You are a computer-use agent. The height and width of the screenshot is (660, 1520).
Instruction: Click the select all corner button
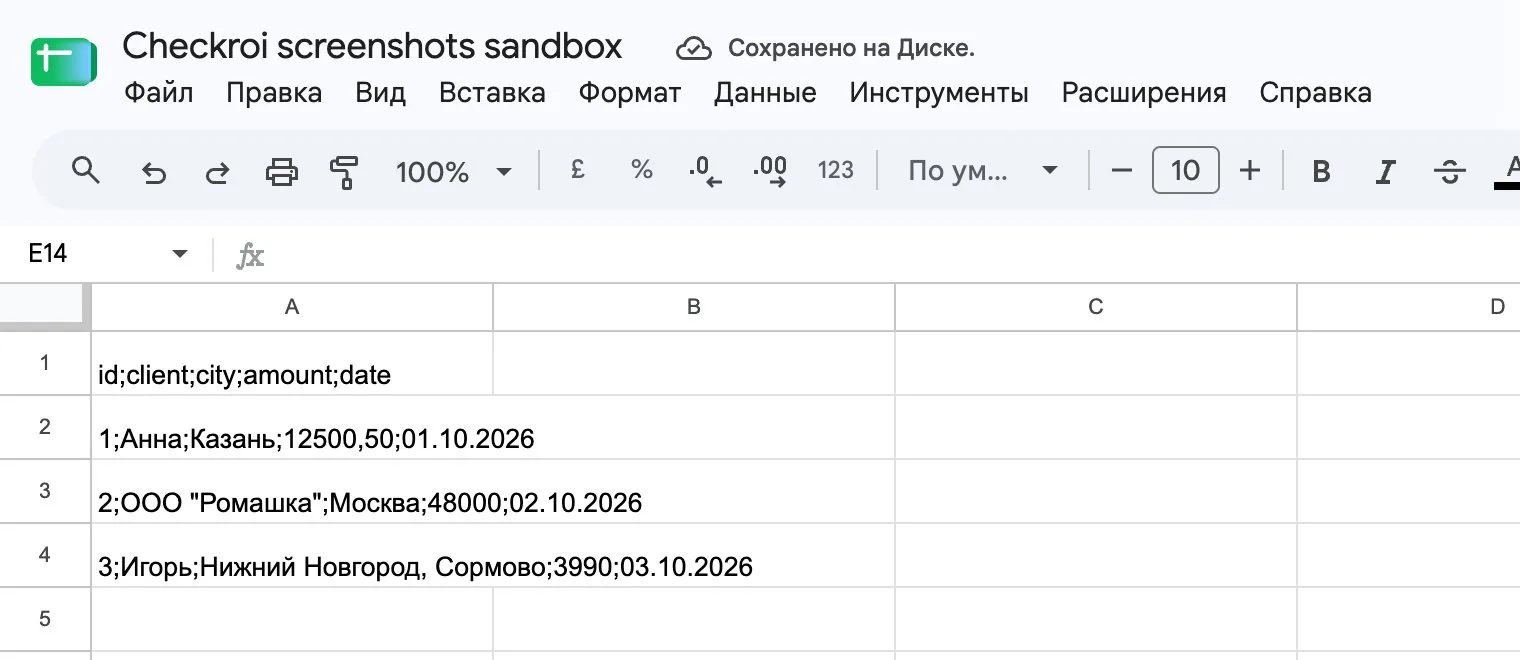click(x=45, y=307)
